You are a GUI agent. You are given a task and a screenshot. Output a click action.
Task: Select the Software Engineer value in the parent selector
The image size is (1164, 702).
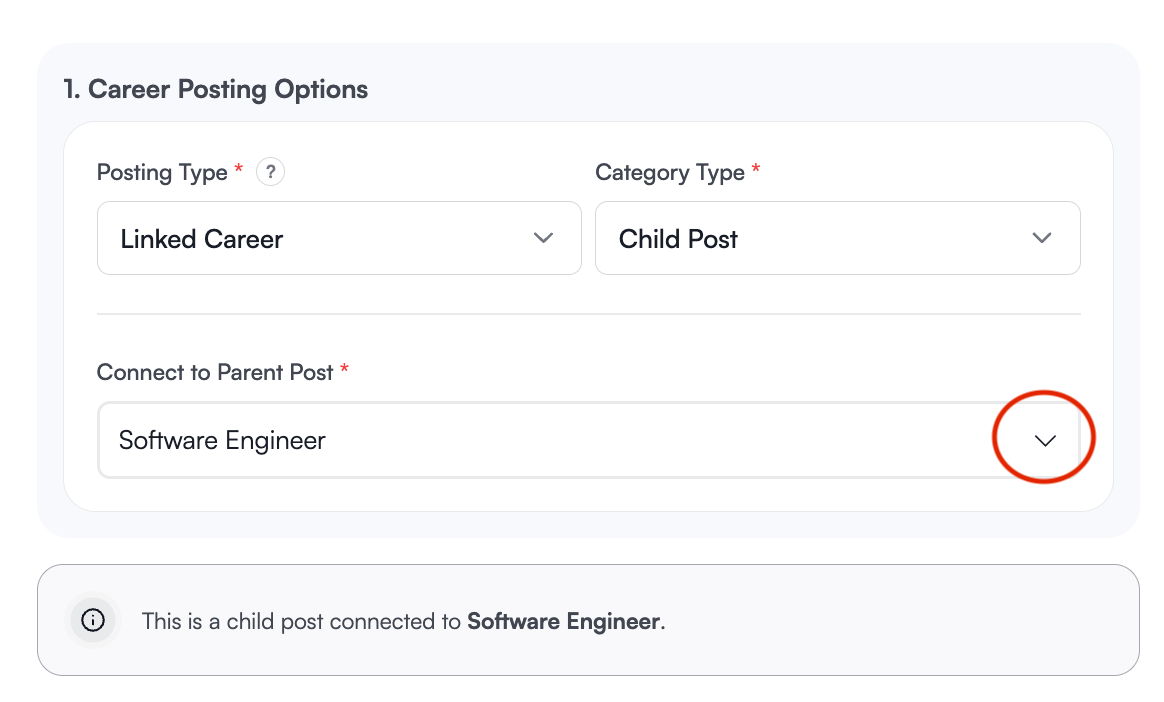(222, 440)
